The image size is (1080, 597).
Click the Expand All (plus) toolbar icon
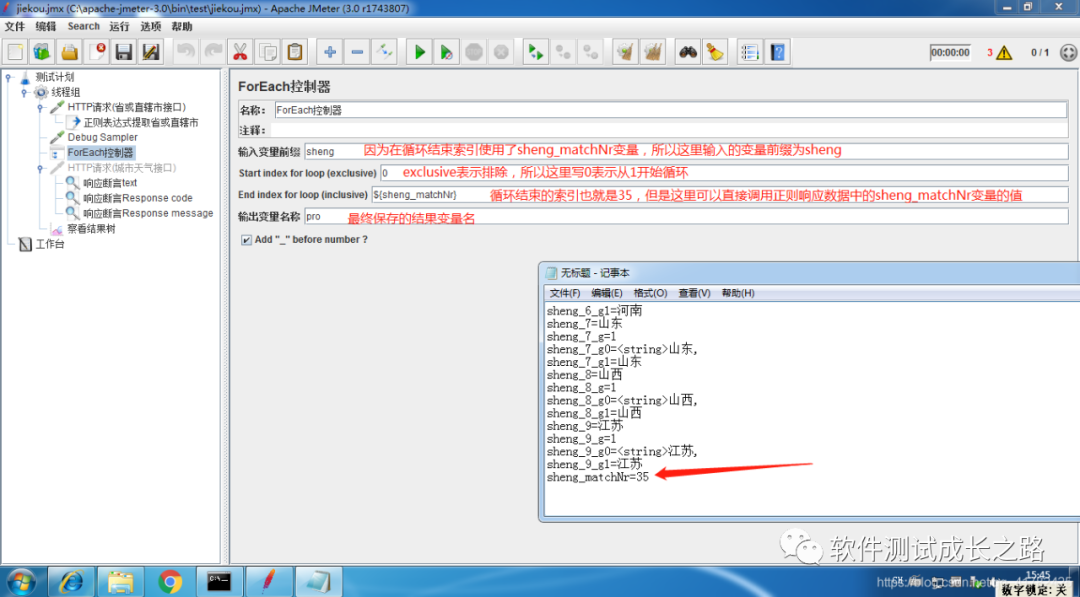click(330, 52)
